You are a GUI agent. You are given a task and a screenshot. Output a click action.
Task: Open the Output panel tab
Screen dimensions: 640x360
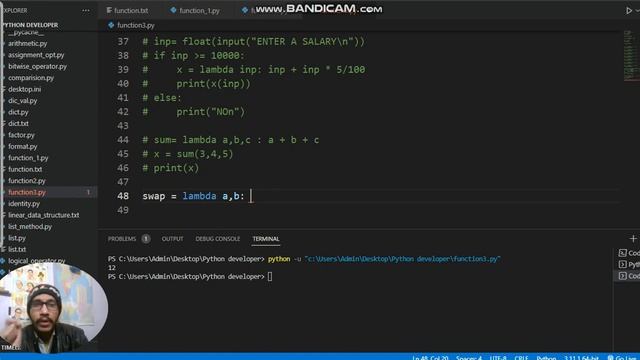[172, 239]
